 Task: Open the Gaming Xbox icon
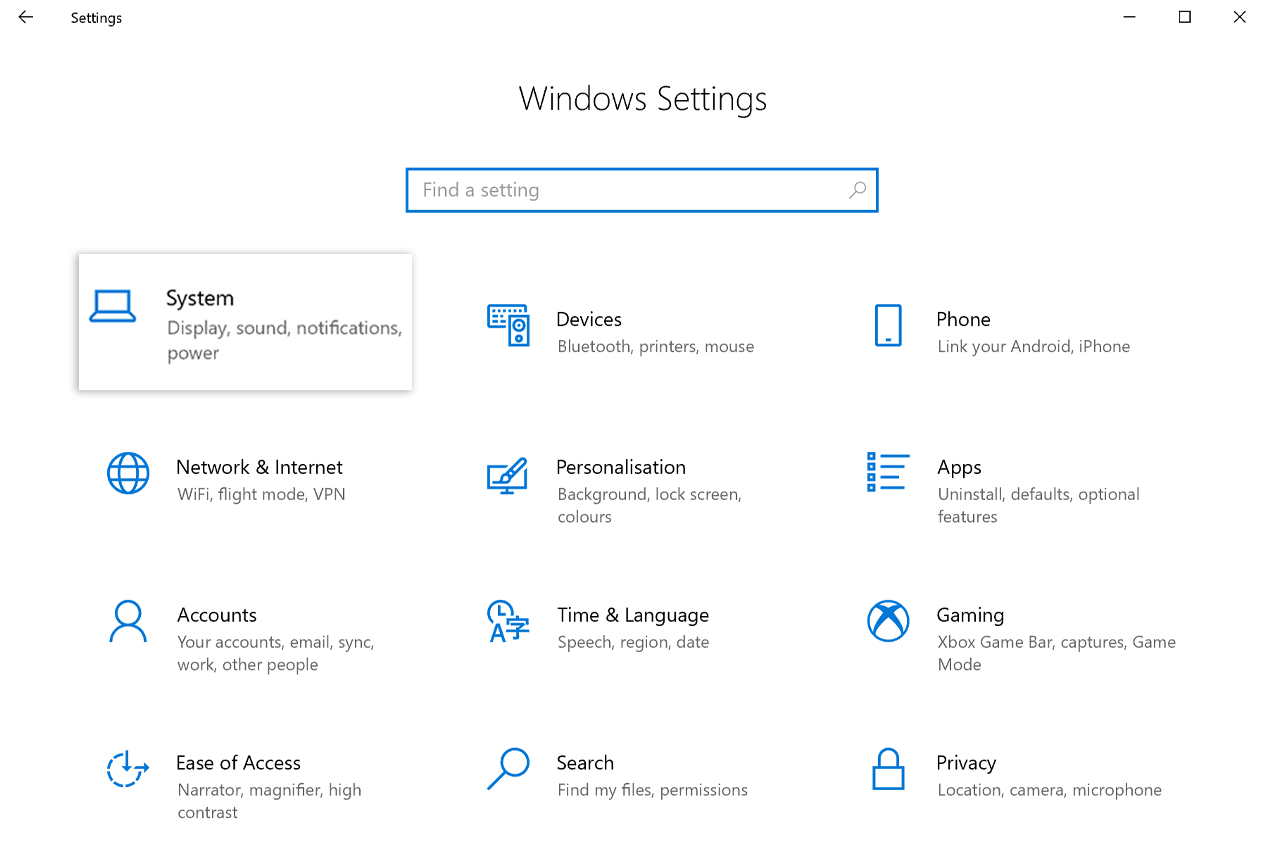pyautogui.click(x=887, y=621)
